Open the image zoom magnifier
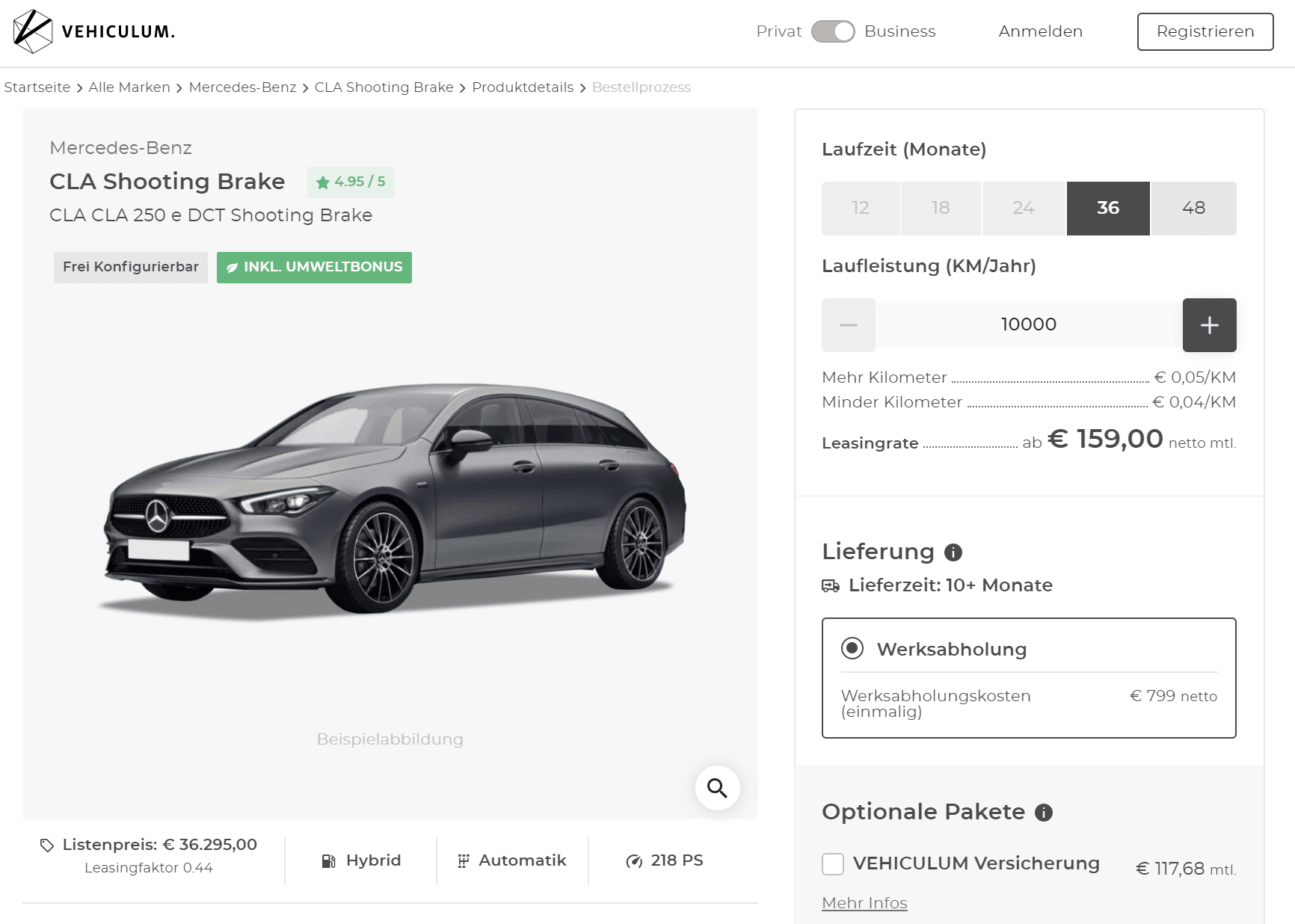The image size is (1295, 924). [x=717, y=788]
